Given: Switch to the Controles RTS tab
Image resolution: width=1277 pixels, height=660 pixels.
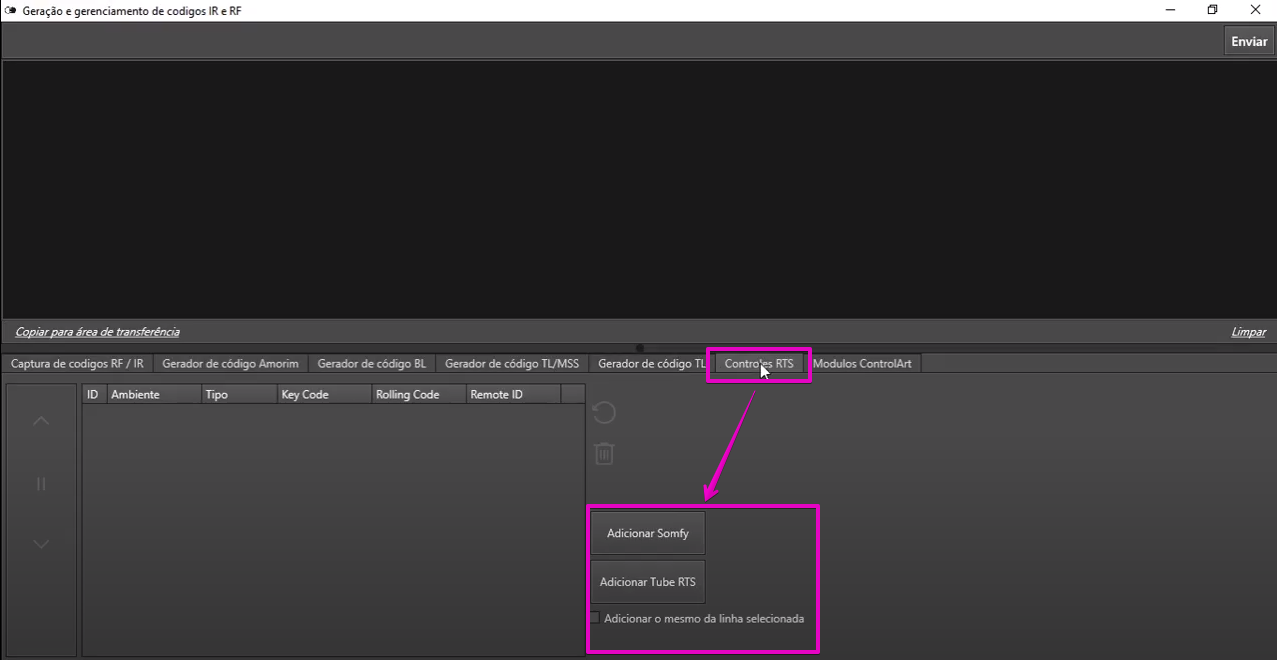Looking at the screenshot, I should [x=758, y=364].
